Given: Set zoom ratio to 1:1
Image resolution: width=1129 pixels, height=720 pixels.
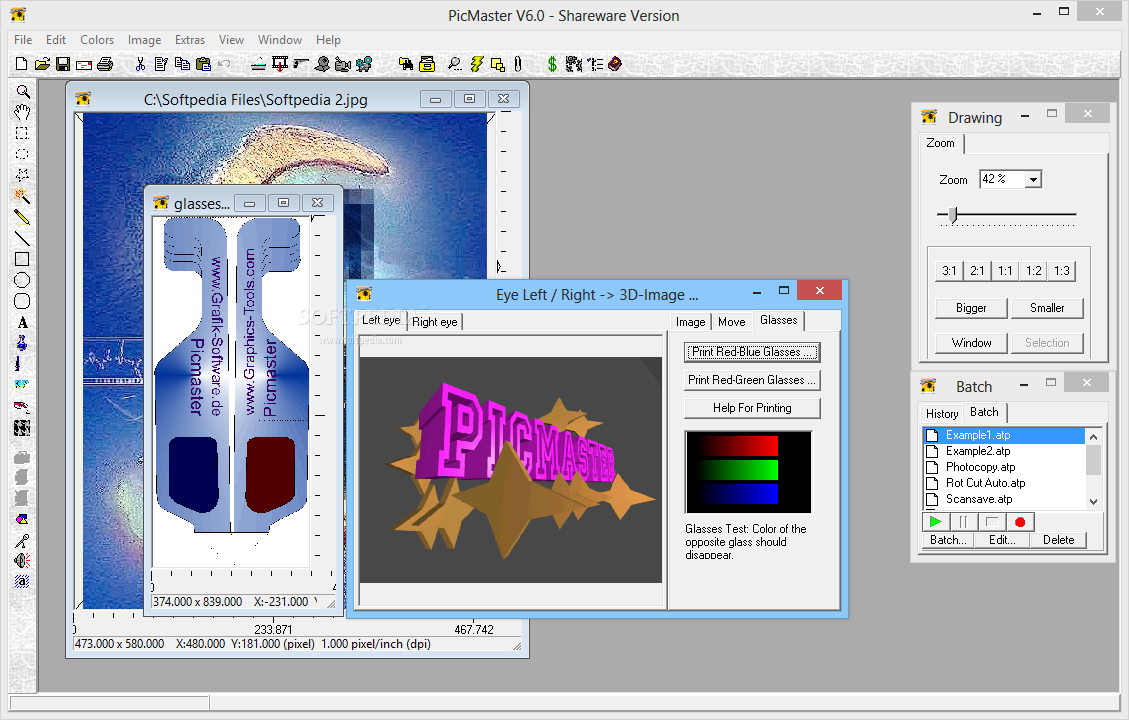Looking at the screenshot, I should pos(1005,271).
